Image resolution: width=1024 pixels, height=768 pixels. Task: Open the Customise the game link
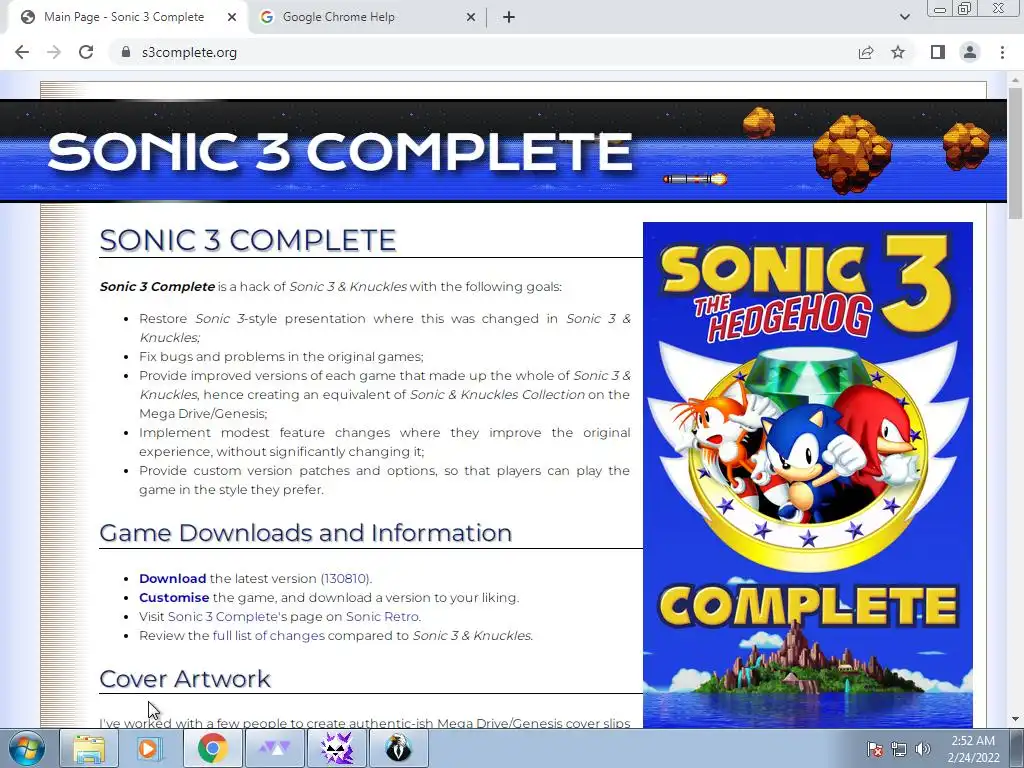click(x=174, y=598)
